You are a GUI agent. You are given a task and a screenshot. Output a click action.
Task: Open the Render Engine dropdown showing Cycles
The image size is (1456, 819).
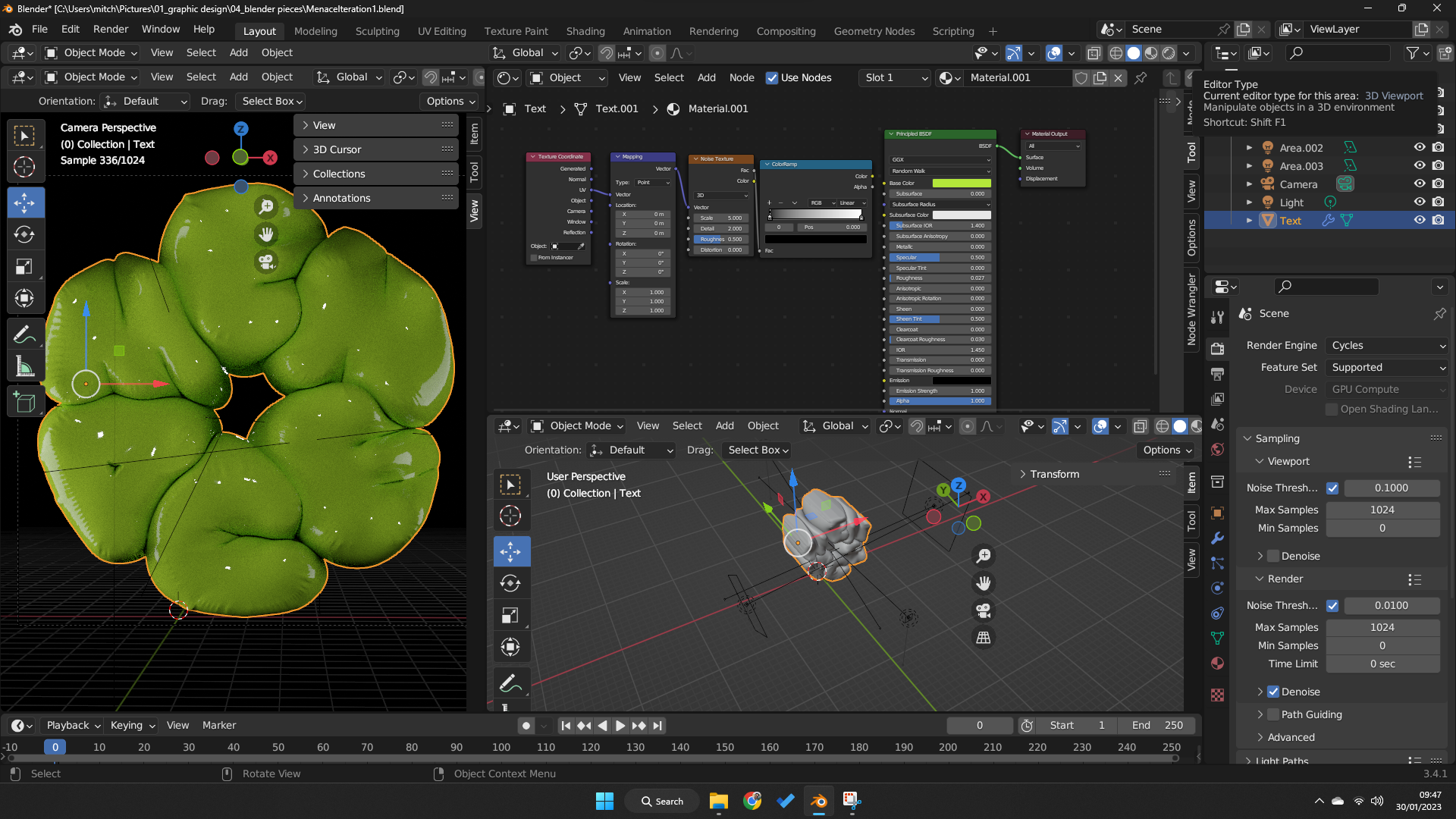click(x=1385, y=345)
